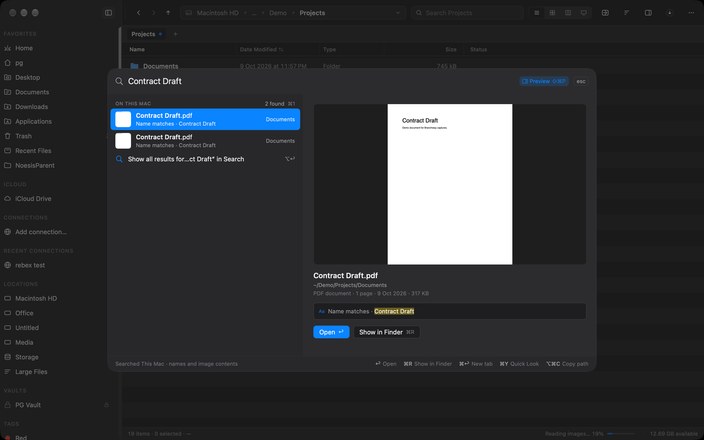The height and width of the screenshot is (440, 704).
Task: Open Desktop in the sidebar
Action: (27, 77)
